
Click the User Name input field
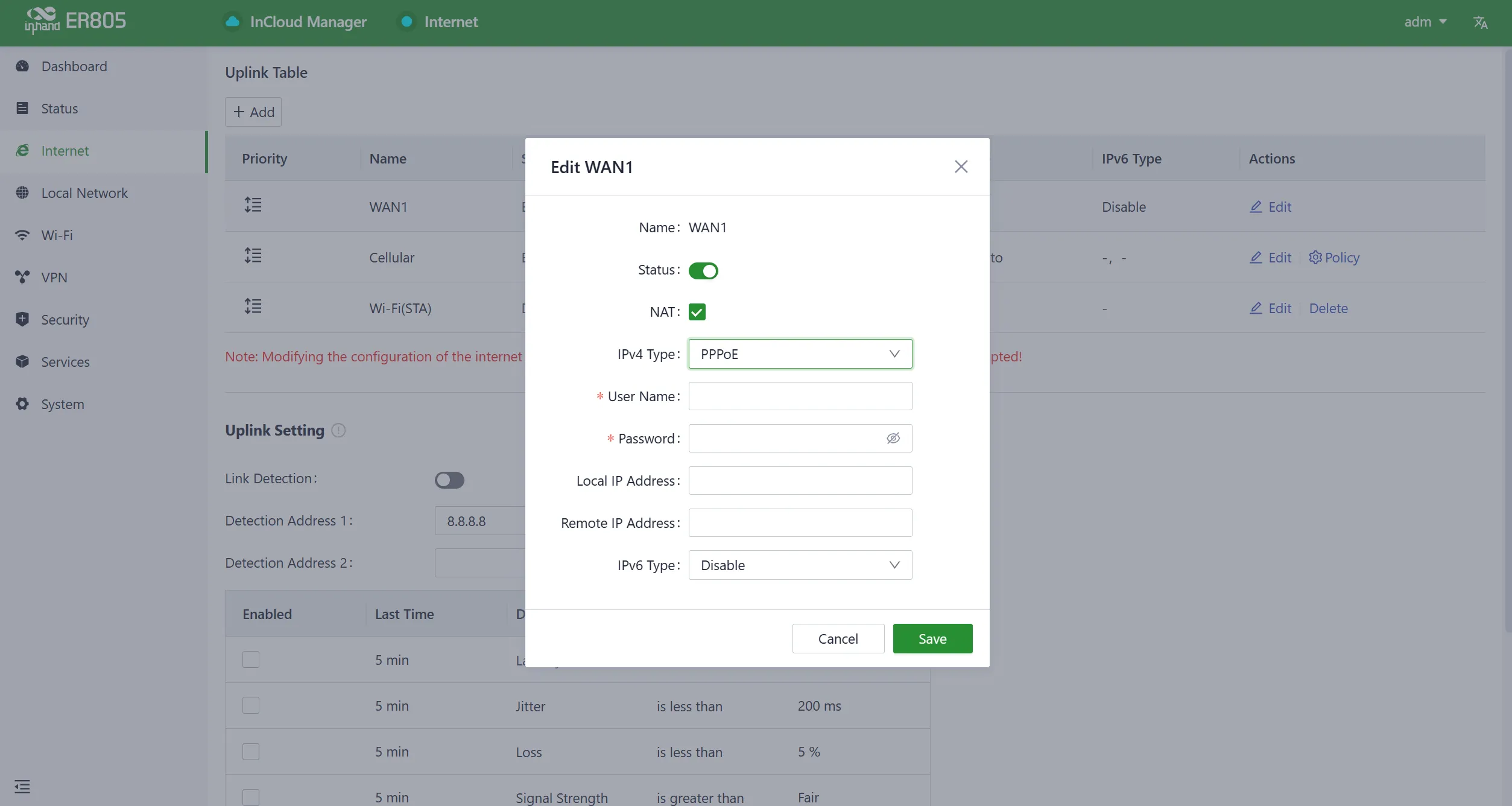click(x=800, y=396)
